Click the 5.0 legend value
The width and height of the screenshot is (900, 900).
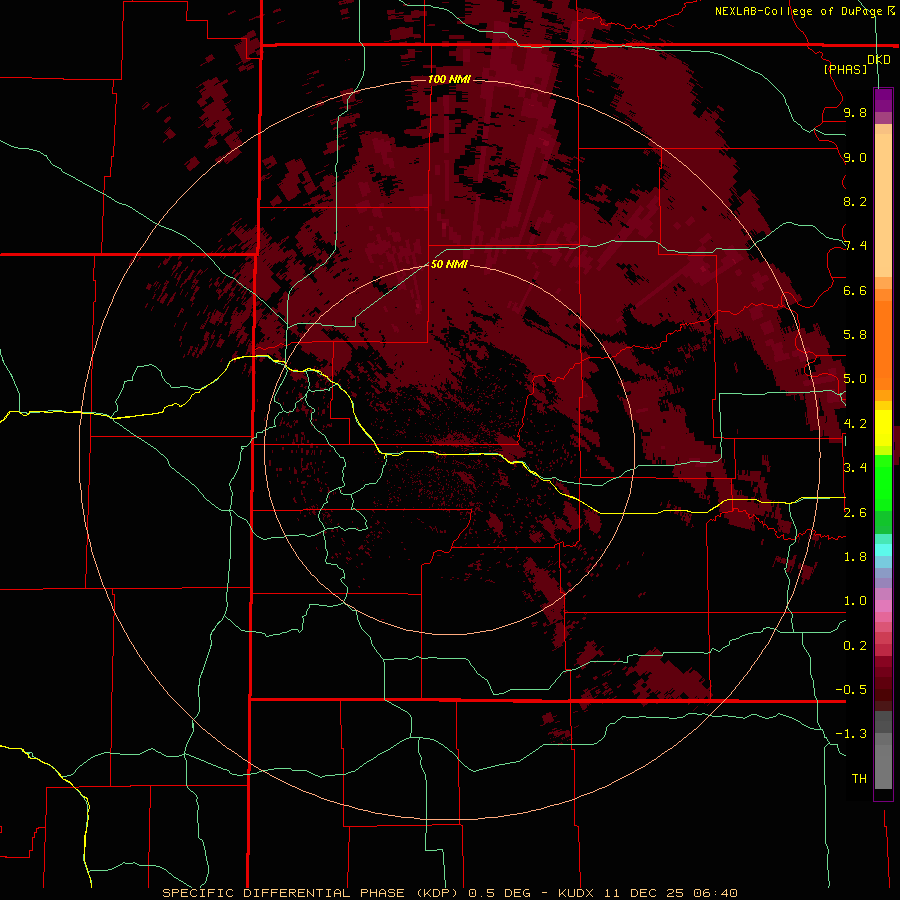point(855,379)
